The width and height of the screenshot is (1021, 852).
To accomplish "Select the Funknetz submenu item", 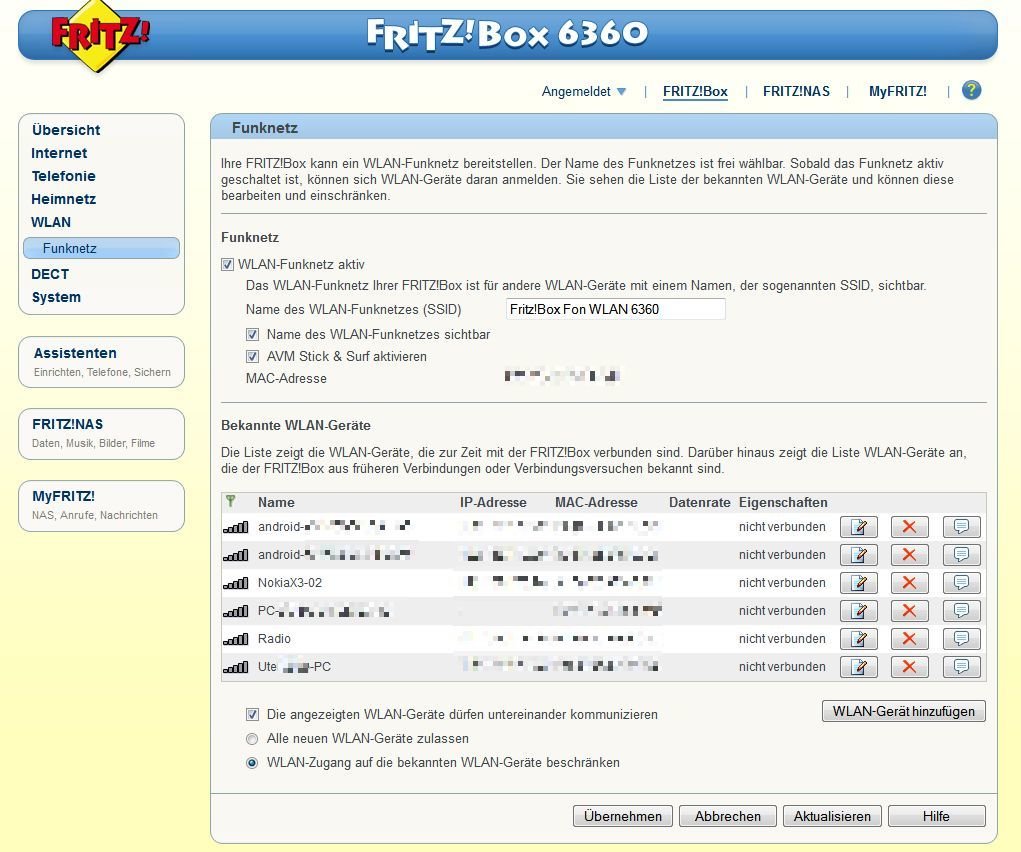I will [x=101, y=248].
